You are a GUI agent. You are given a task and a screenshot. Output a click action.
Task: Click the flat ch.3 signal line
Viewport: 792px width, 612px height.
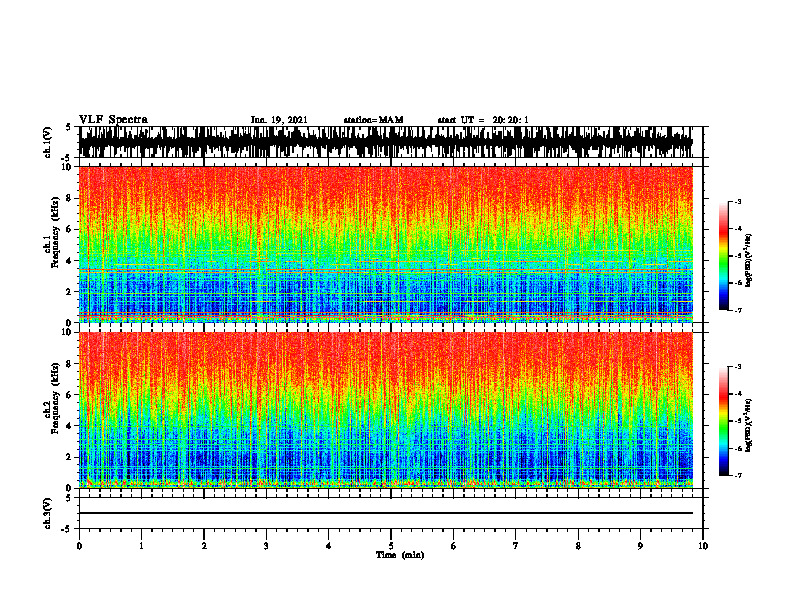[385, 513]
